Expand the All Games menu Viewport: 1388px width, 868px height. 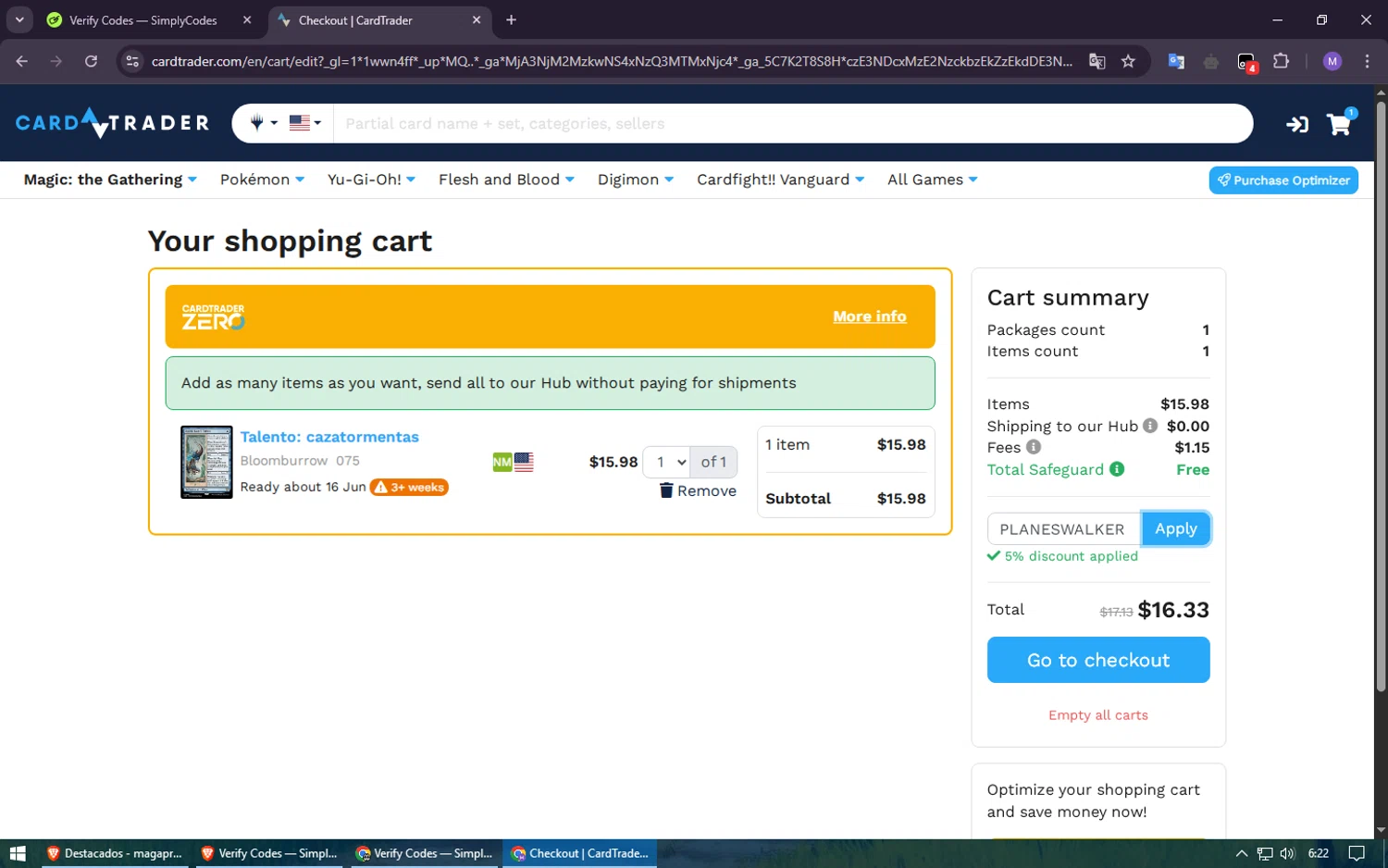tap(932, 180)
